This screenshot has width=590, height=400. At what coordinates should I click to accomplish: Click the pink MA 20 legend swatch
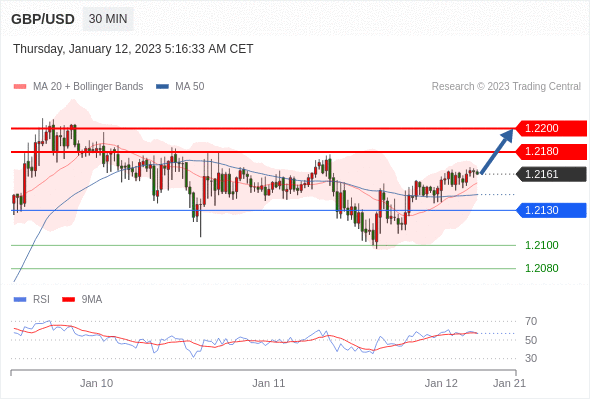20,87
